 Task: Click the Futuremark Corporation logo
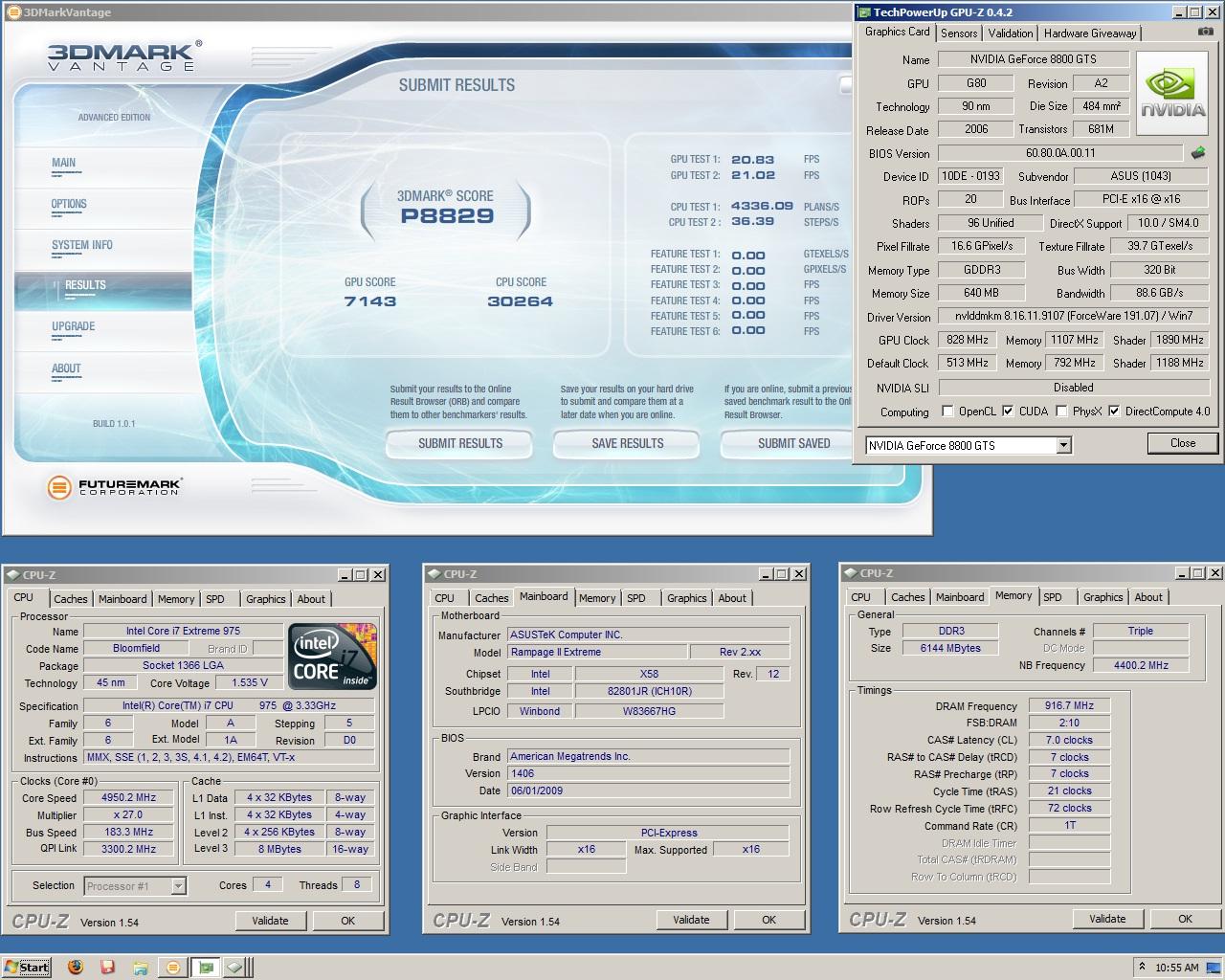[x=115, y=487]
